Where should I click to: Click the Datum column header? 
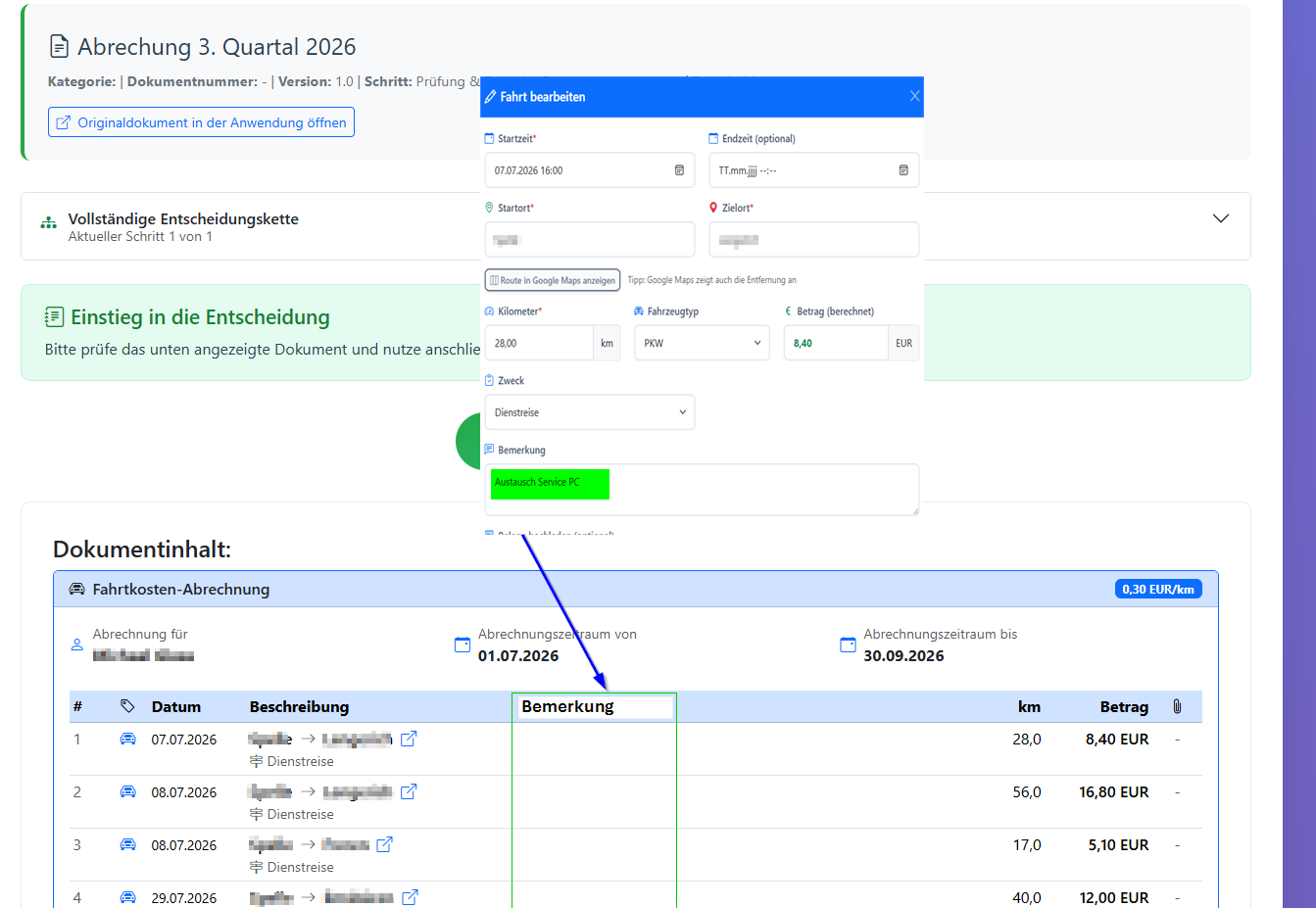click(176, 706)
